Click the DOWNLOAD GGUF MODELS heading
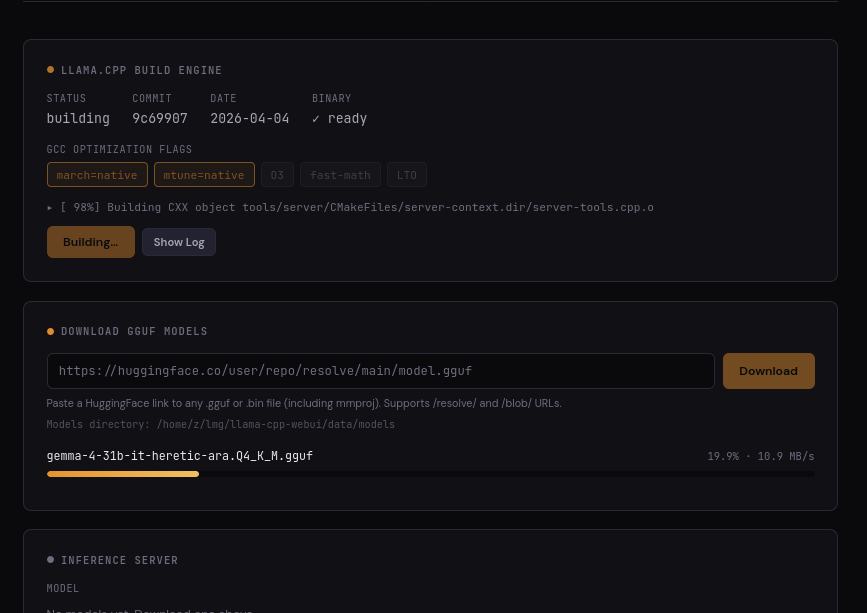This screenshot has width=867, height=613. tap(134, 331)
